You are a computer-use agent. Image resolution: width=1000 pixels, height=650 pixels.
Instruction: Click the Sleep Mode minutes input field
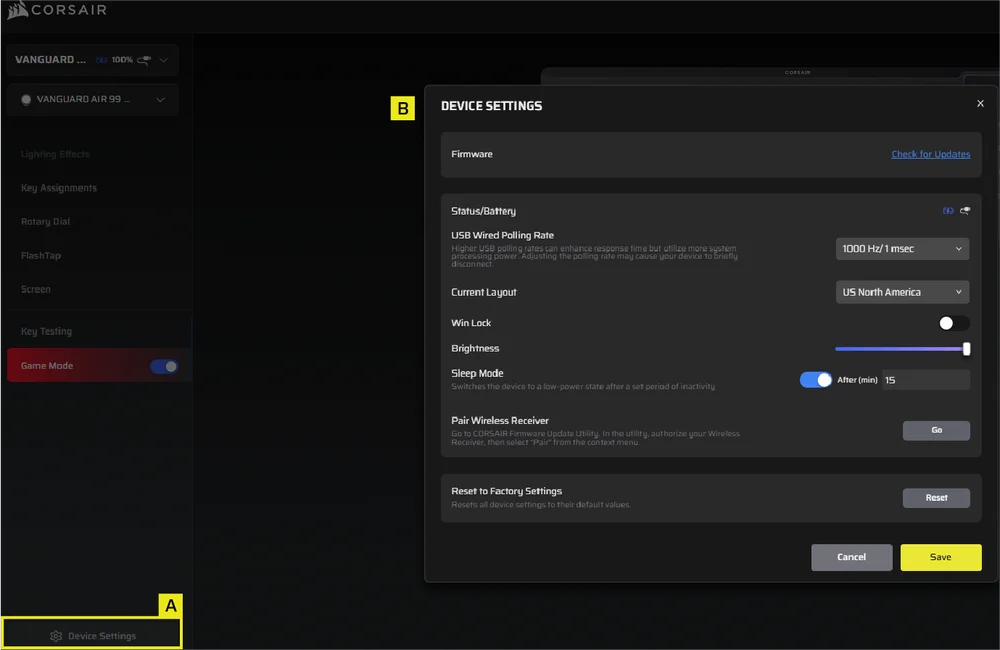pos(924,380)
